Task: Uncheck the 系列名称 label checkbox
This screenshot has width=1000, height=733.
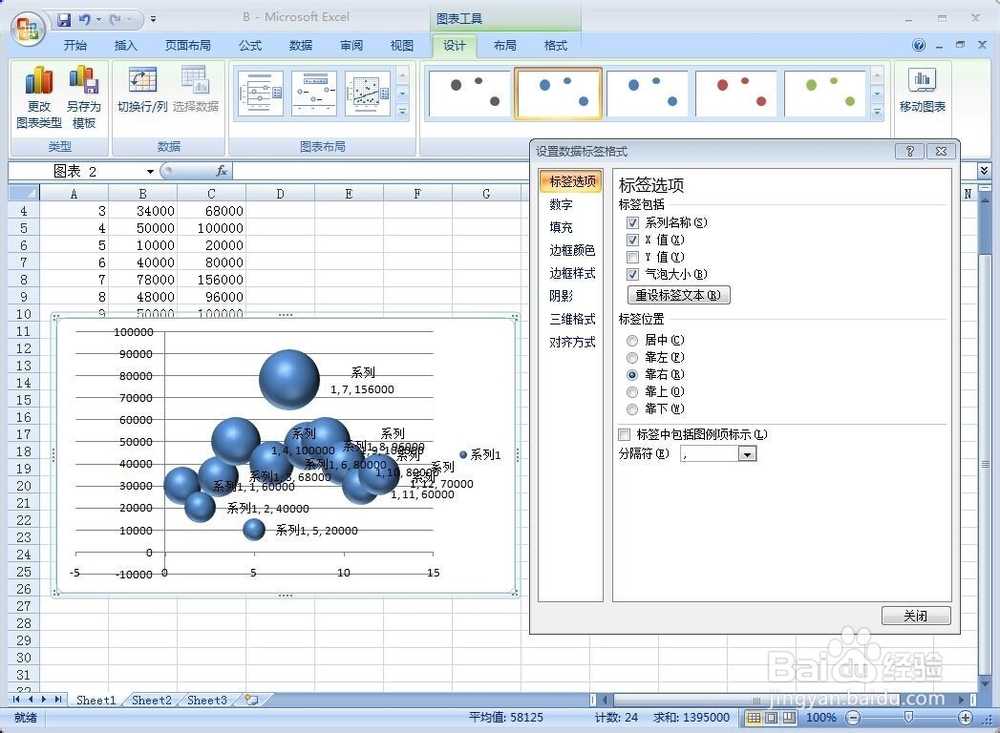Action: point(634,223)
